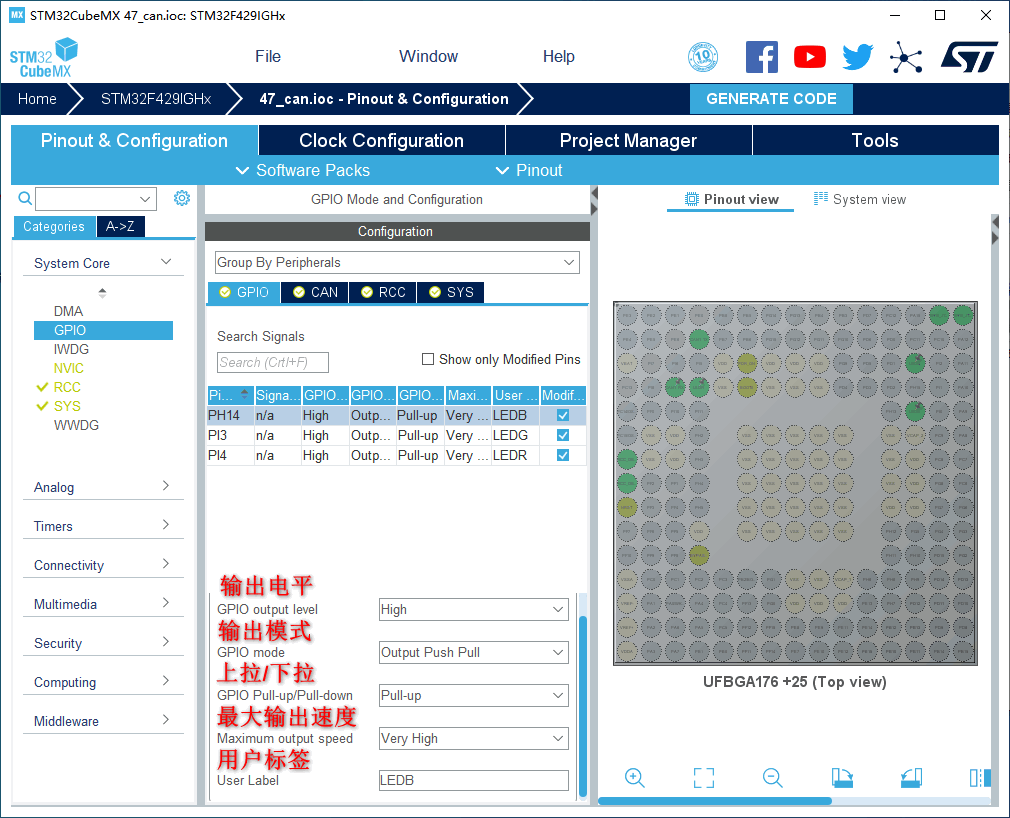Click the ST community network icon
1010x818 pixels.
pyautogui.click(x=906, y=57)
